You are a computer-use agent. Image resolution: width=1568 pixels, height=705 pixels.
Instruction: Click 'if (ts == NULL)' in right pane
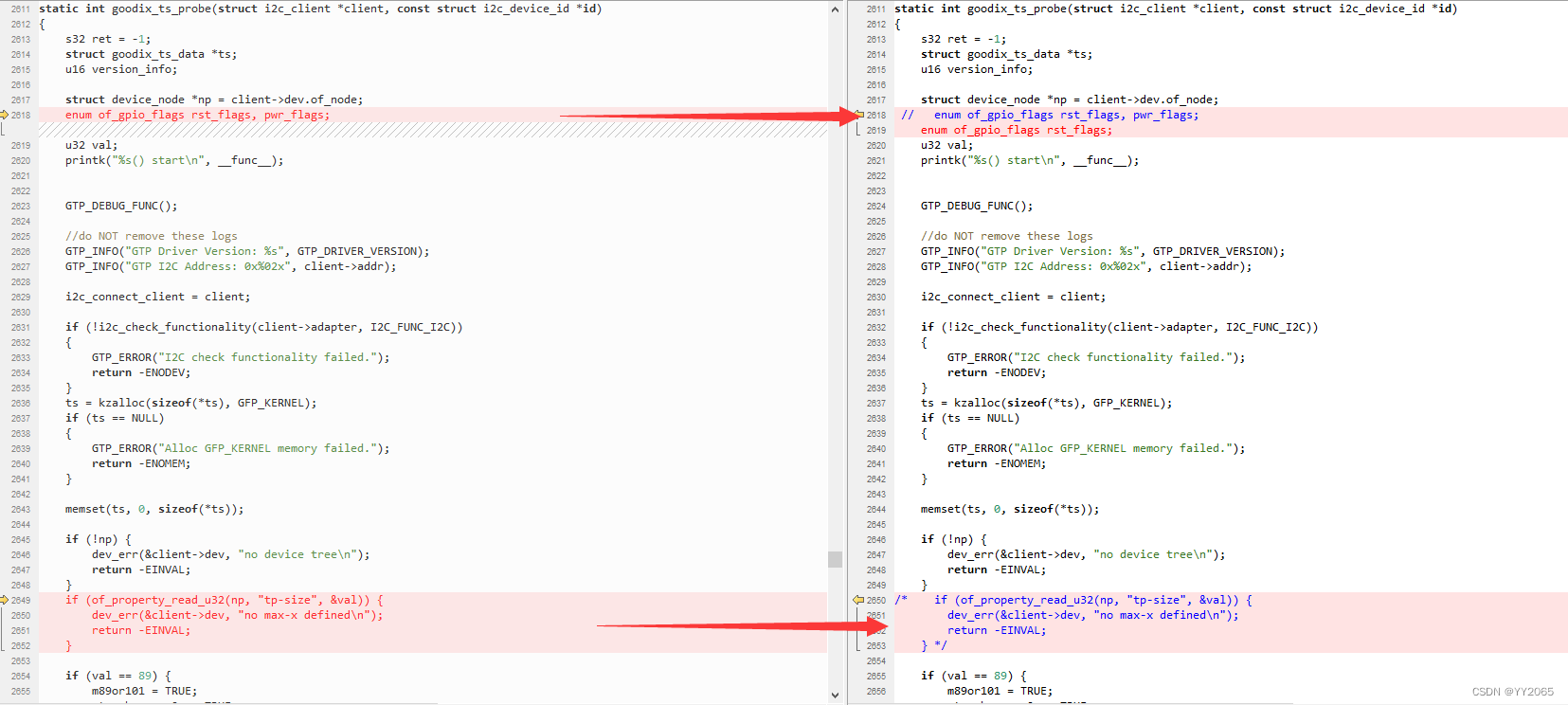click(x=970, y=418)
